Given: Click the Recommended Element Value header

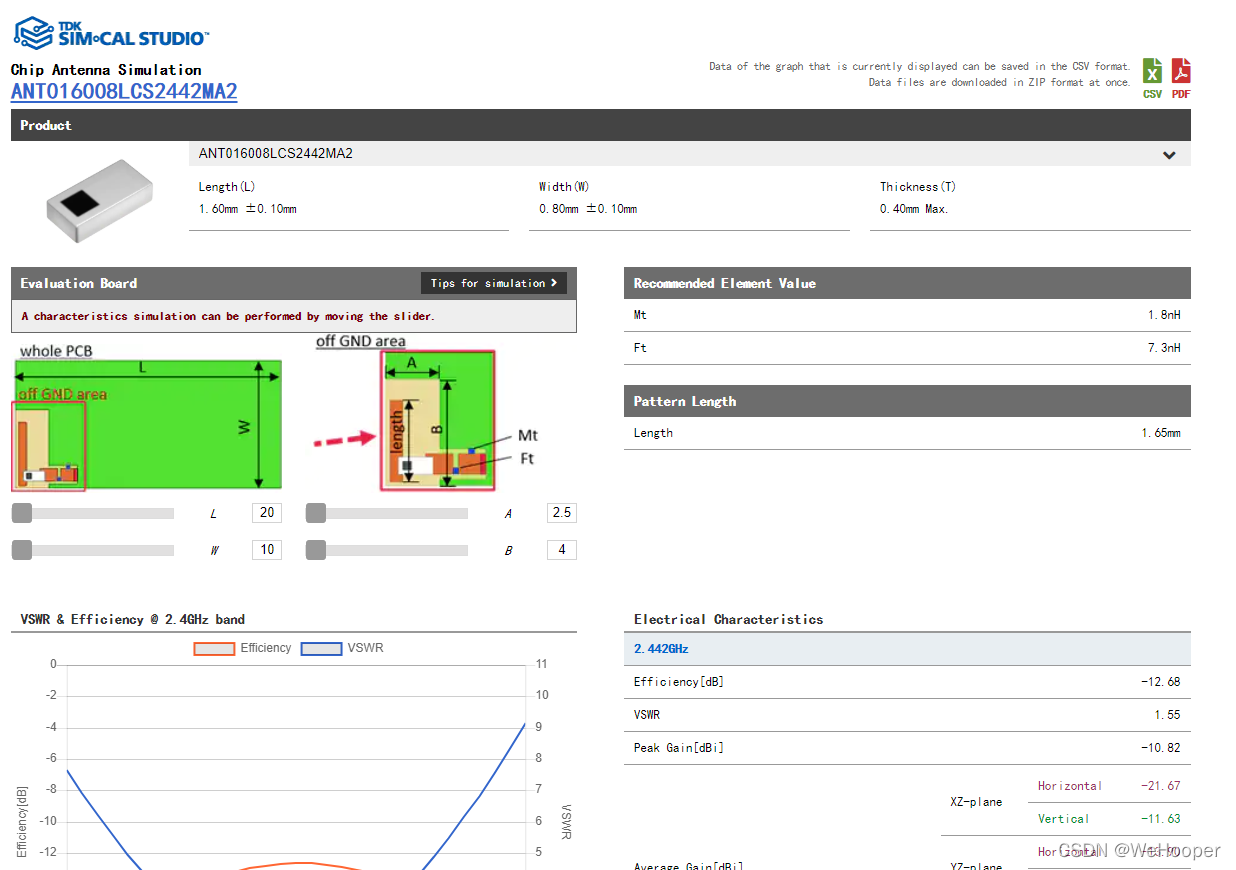Looking at the screenshot, I should 907,283.
